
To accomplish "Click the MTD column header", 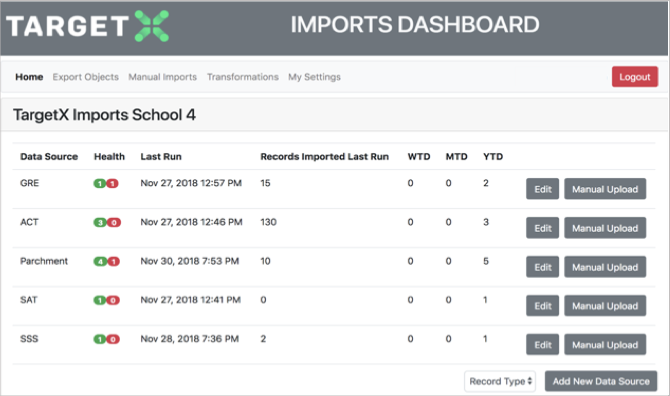I will (456, 157).
